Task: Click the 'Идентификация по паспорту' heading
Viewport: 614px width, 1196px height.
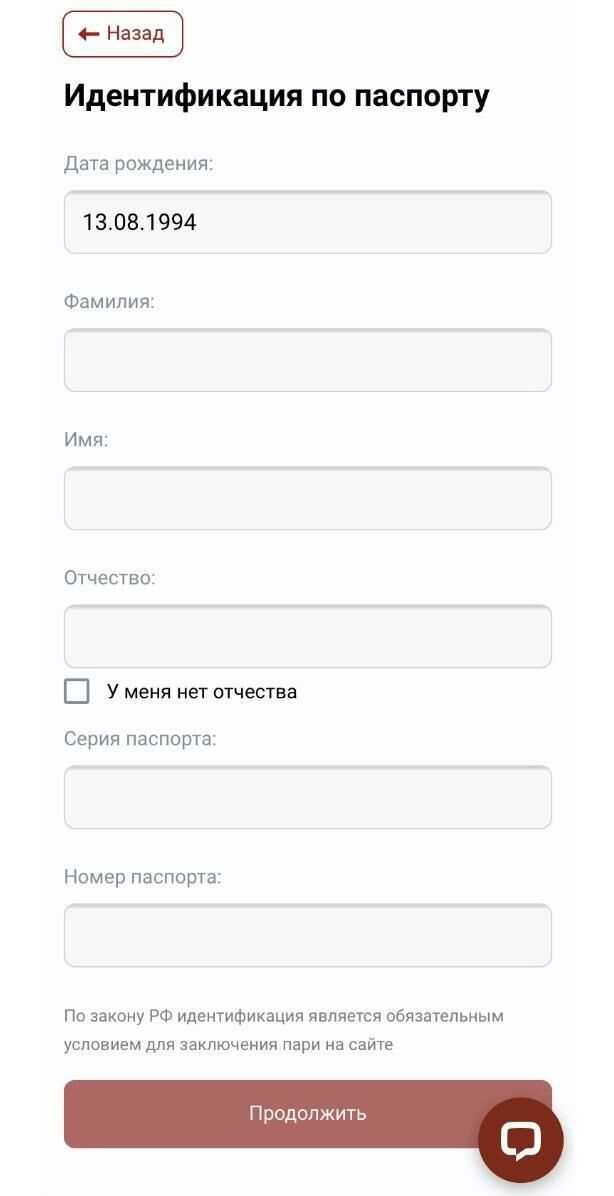Action: (276, 97)
